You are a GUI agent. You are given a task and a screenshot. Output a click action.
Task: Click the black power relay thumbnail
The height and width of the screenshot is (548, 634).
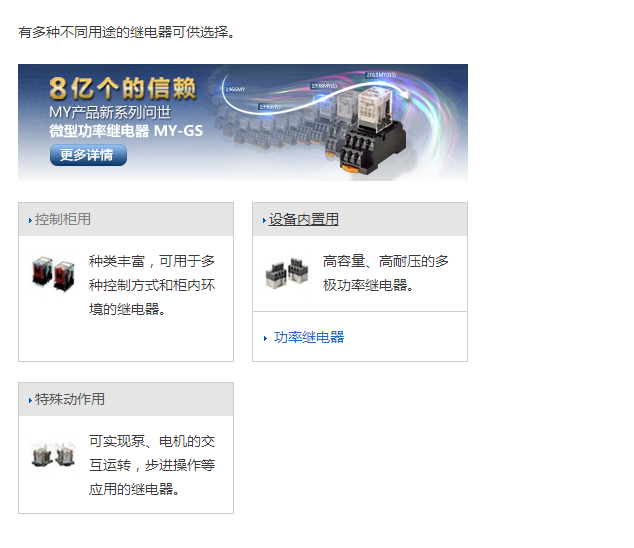[287, 273]
